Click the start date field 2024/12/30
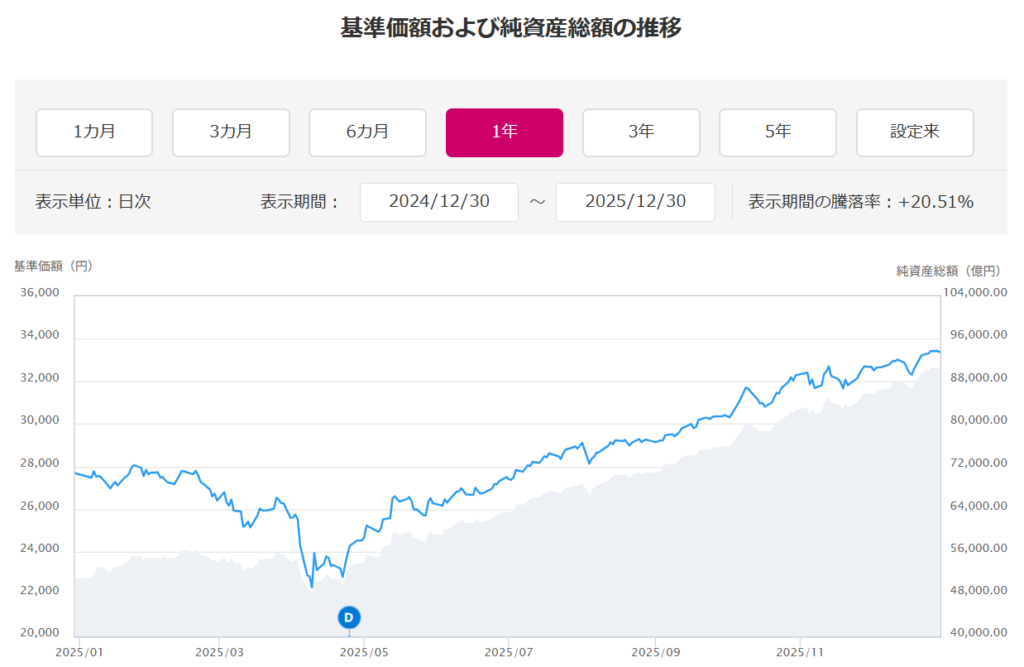This screenshot has height=667, width=1024. pos(439,202)
